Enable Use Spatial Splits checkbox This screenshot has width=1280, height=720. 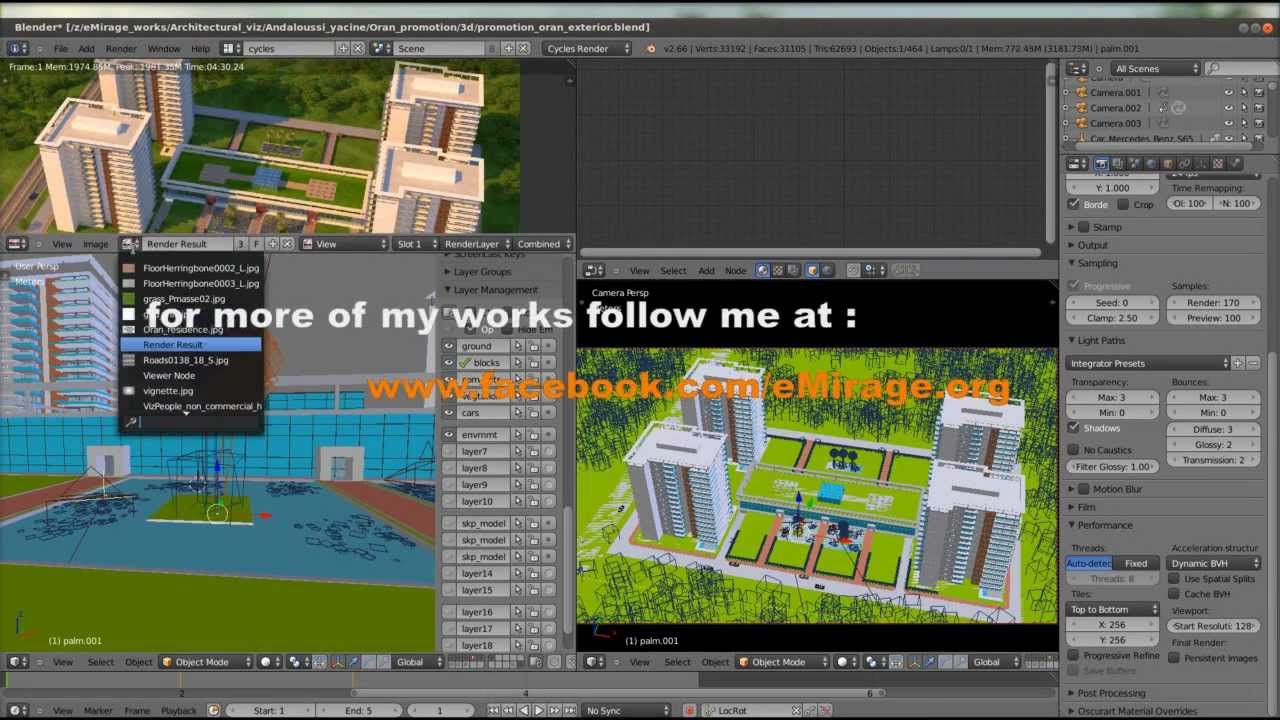(1174, 579)
